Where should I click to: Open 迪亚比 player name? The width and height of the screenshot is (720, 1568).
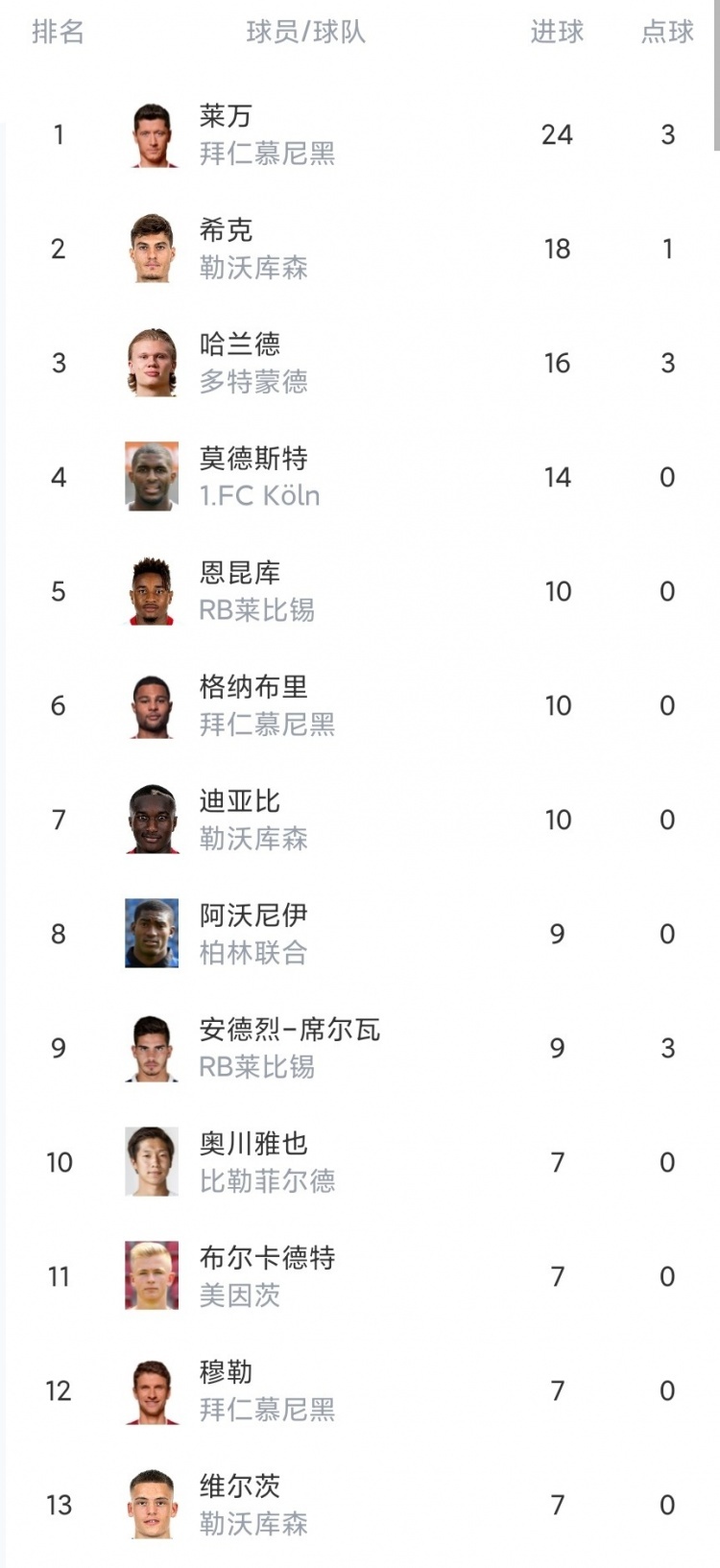click(240, 801)
